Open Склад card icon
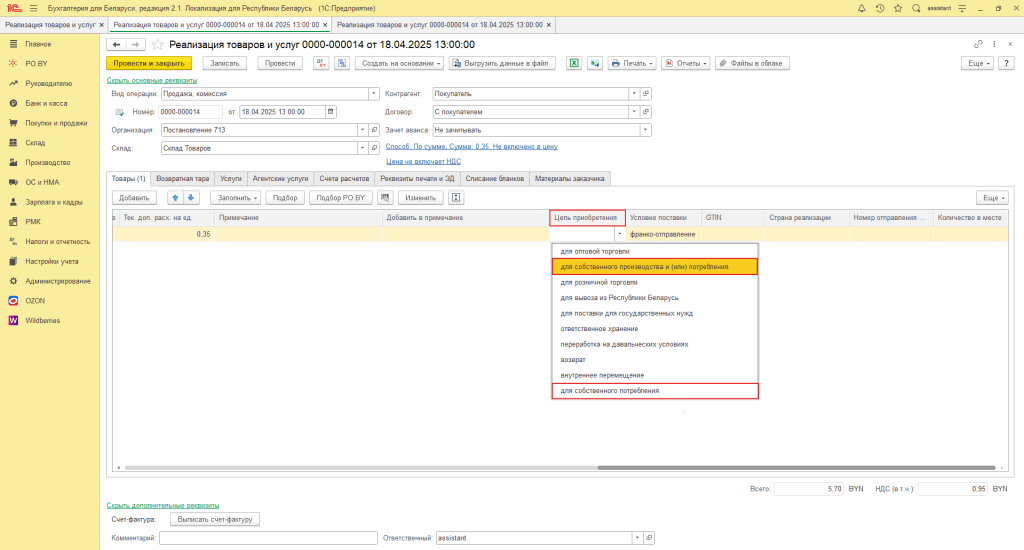The width and height of the screenshot is (1024, 550). point(374,148)
